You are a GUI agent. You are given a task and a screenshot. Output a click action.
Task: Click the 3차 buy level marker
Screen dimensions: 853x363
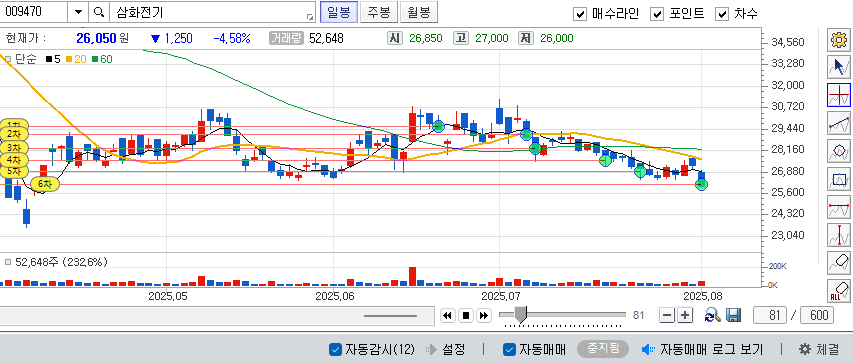point(14,147)
